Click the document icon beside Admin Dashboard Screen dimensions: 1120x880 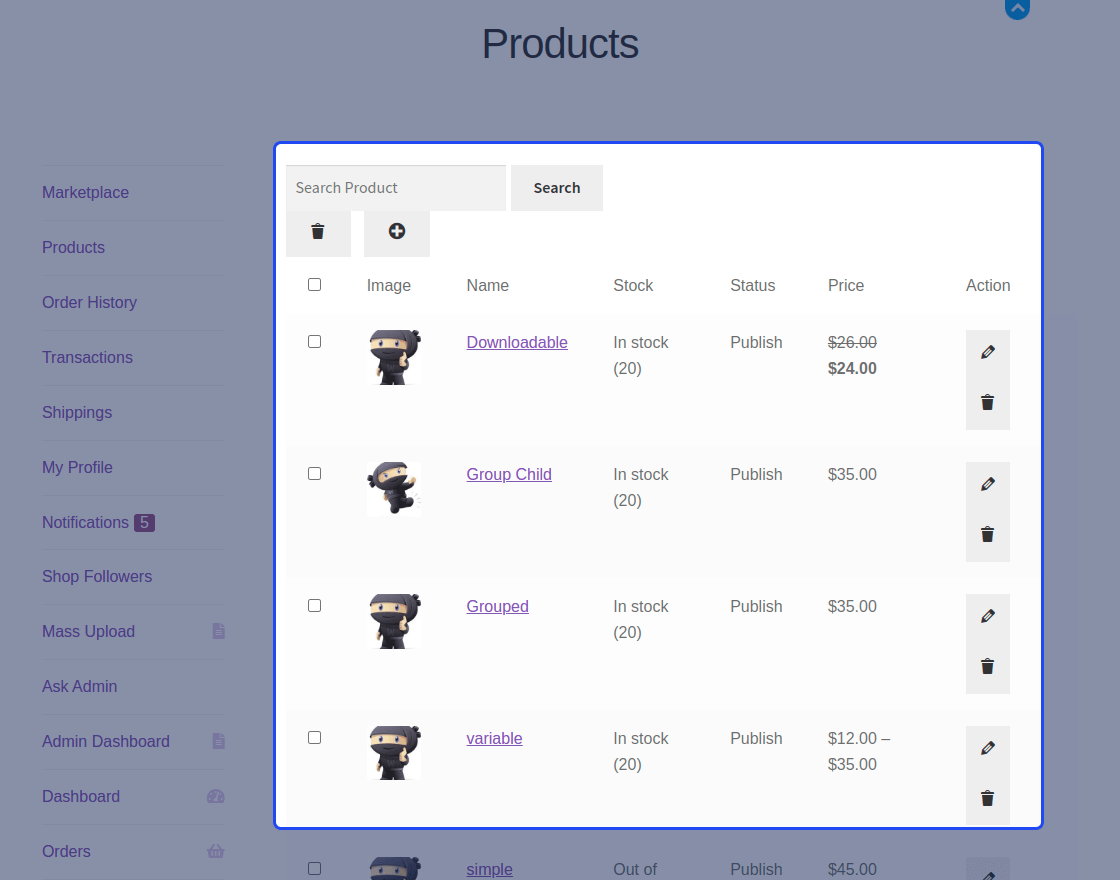click(x=218, y=741)
